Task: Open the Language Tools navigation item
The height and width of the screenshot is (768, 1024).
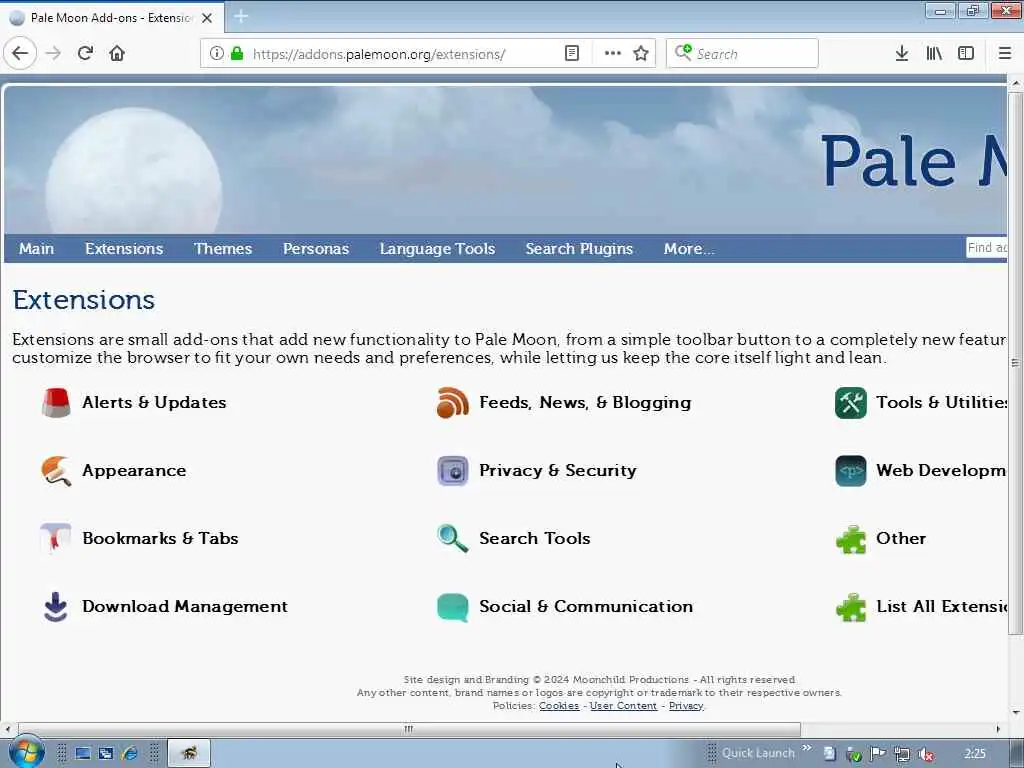Action: [x=438, y=248]
